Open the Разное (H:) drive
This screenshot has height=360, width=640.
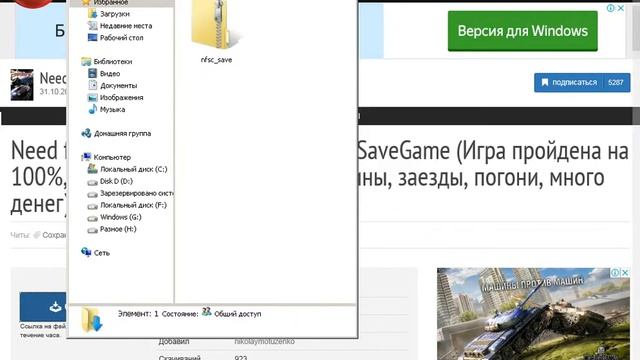point(118,229)
